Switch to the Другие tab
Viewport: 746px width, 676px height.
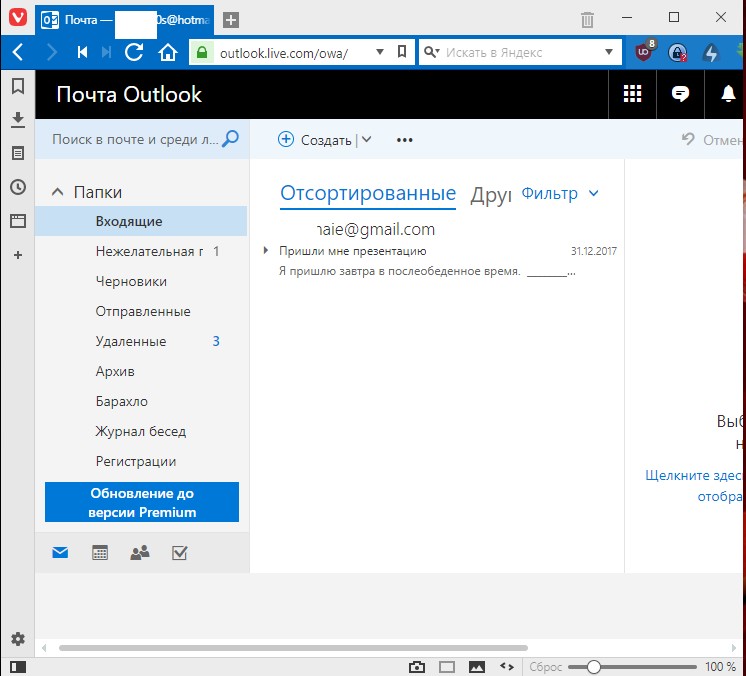(491, 195)
